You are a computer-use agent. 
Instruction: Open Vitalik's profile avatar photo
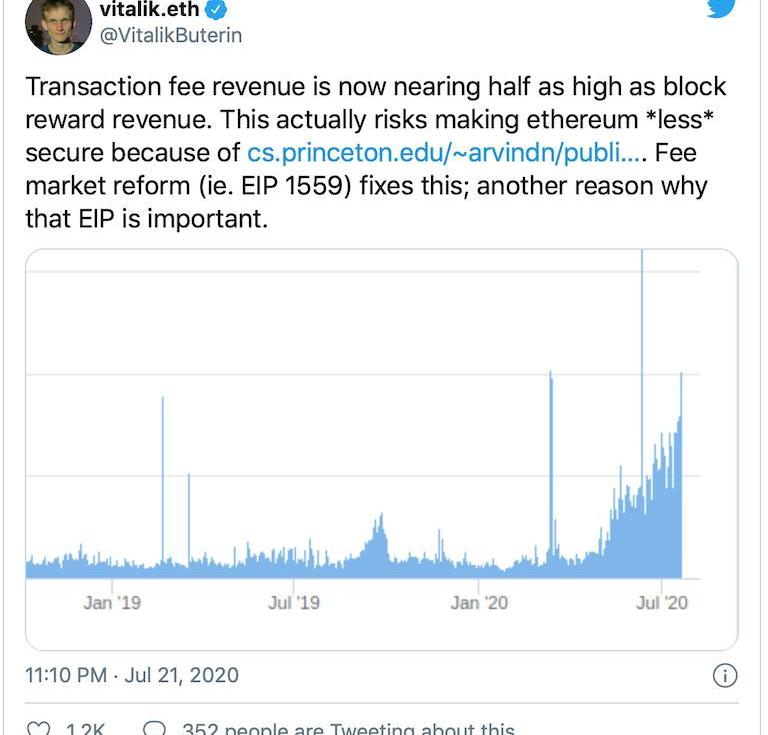point(58,24)
